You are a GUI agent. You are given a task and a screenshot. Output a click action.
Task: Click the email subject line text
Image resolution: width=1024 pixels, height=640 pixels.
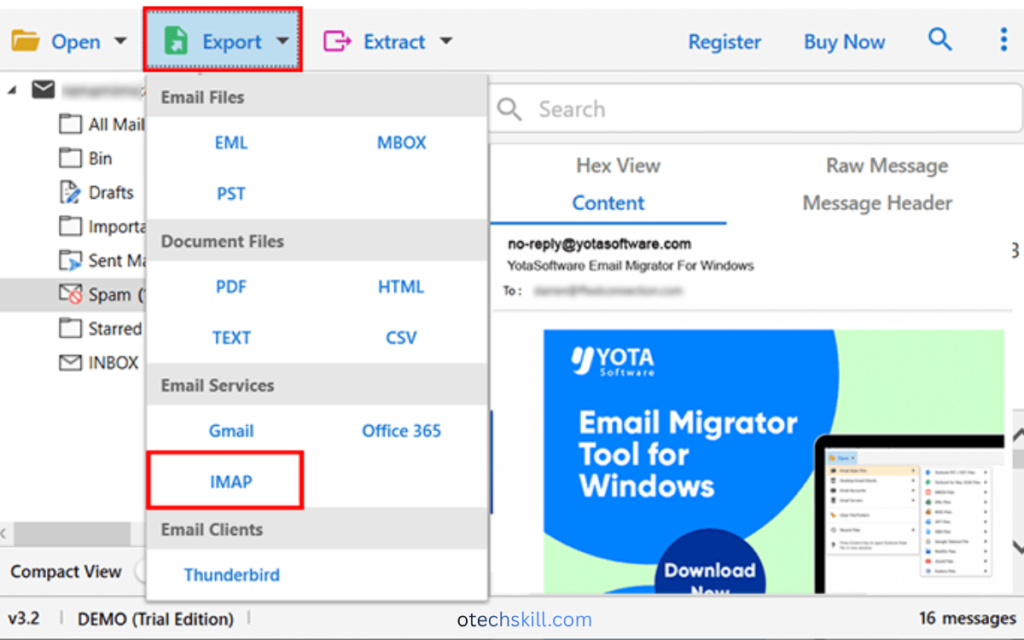[x=630, y=266]
